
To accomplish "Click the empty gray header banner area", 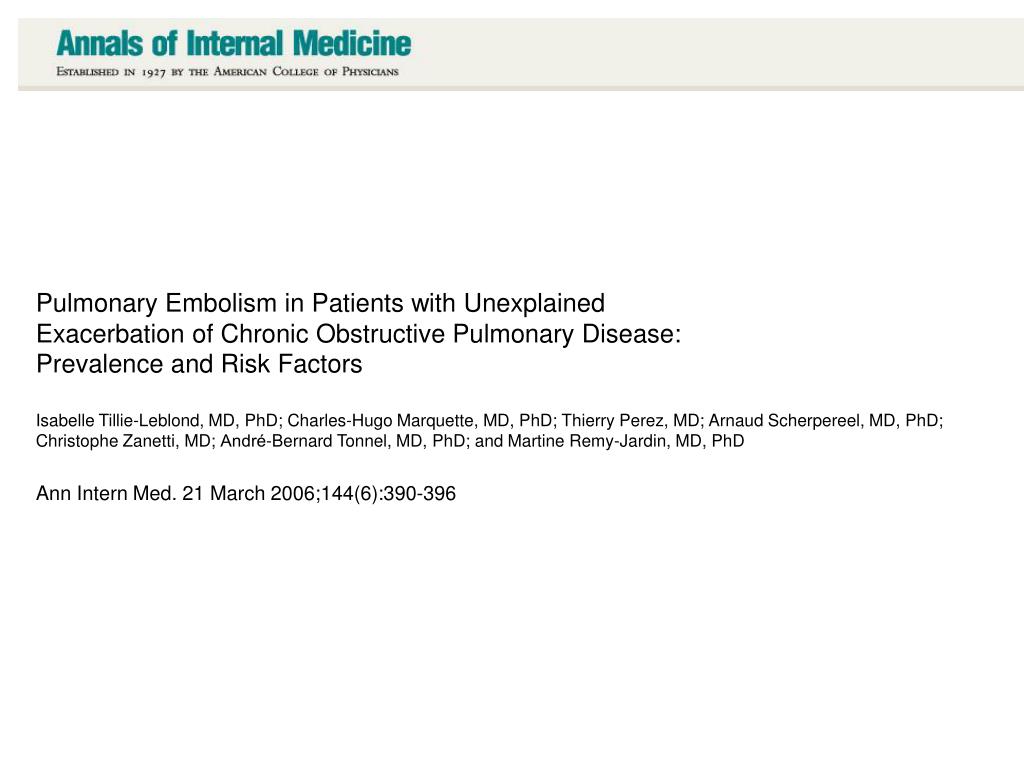I will coord(718,52).
